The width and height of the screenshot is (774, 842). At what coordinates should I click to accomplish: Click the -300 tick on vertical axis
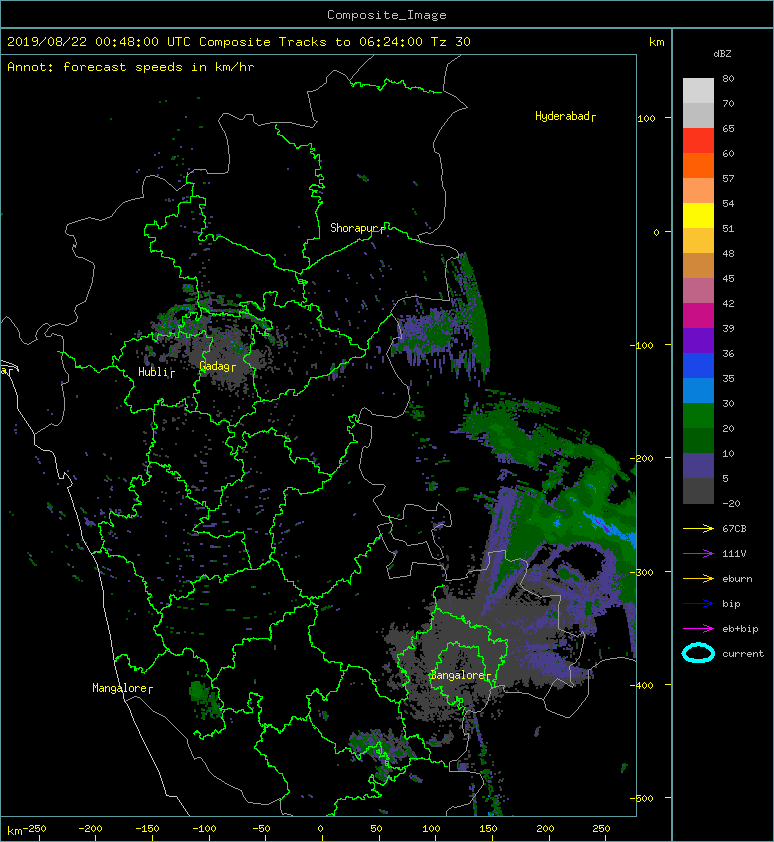pos(641,572)
